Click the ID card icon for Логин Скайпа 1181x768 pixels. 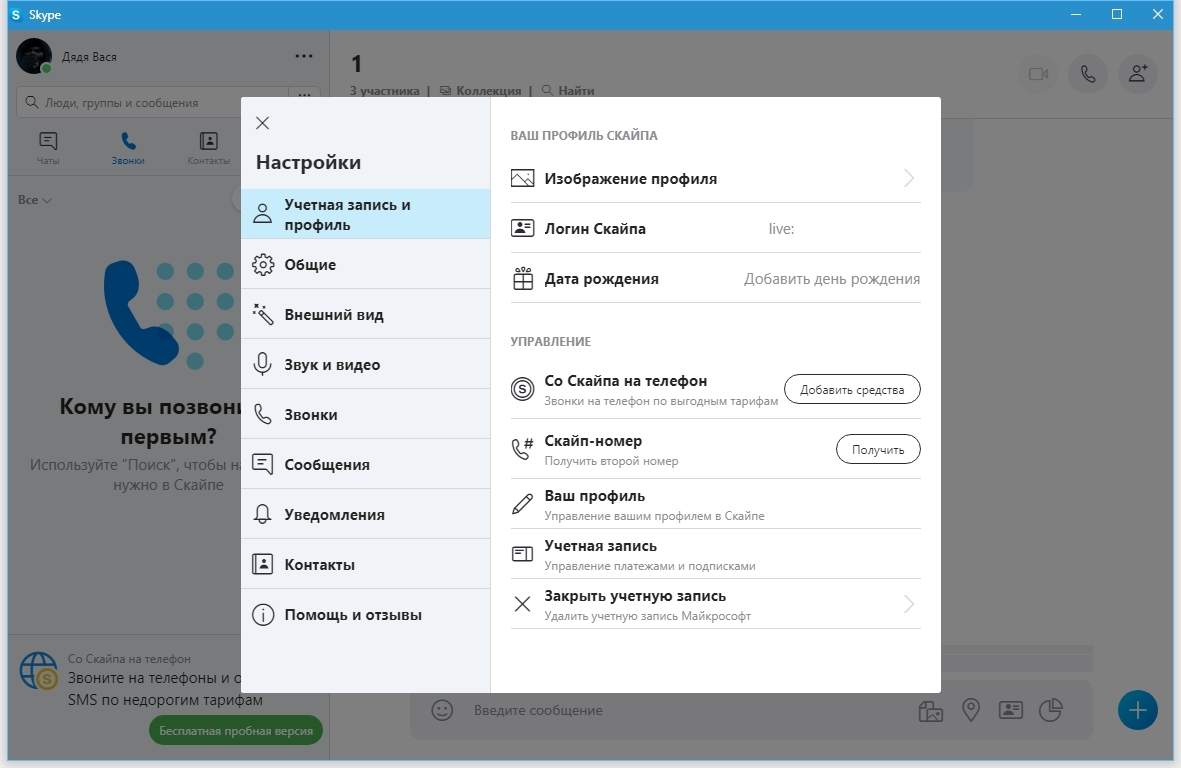[522, 228]
